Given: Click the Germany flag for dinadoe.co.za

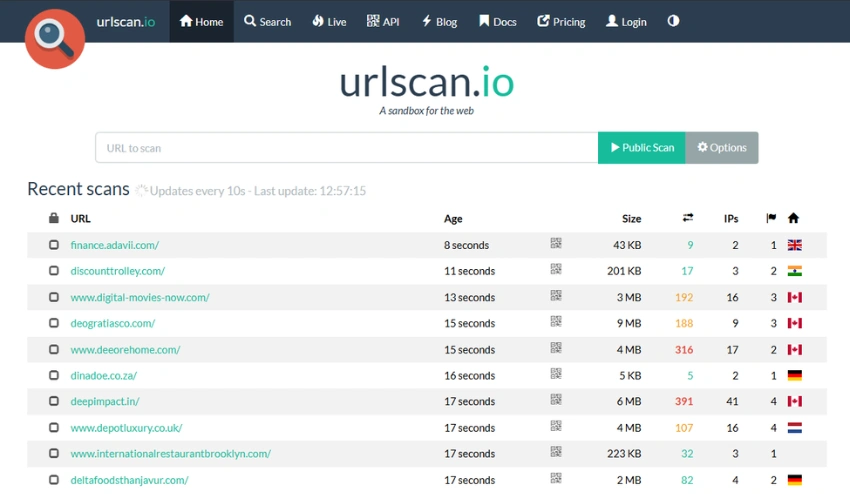Looking at the screenshot, I should coord(795,375).
